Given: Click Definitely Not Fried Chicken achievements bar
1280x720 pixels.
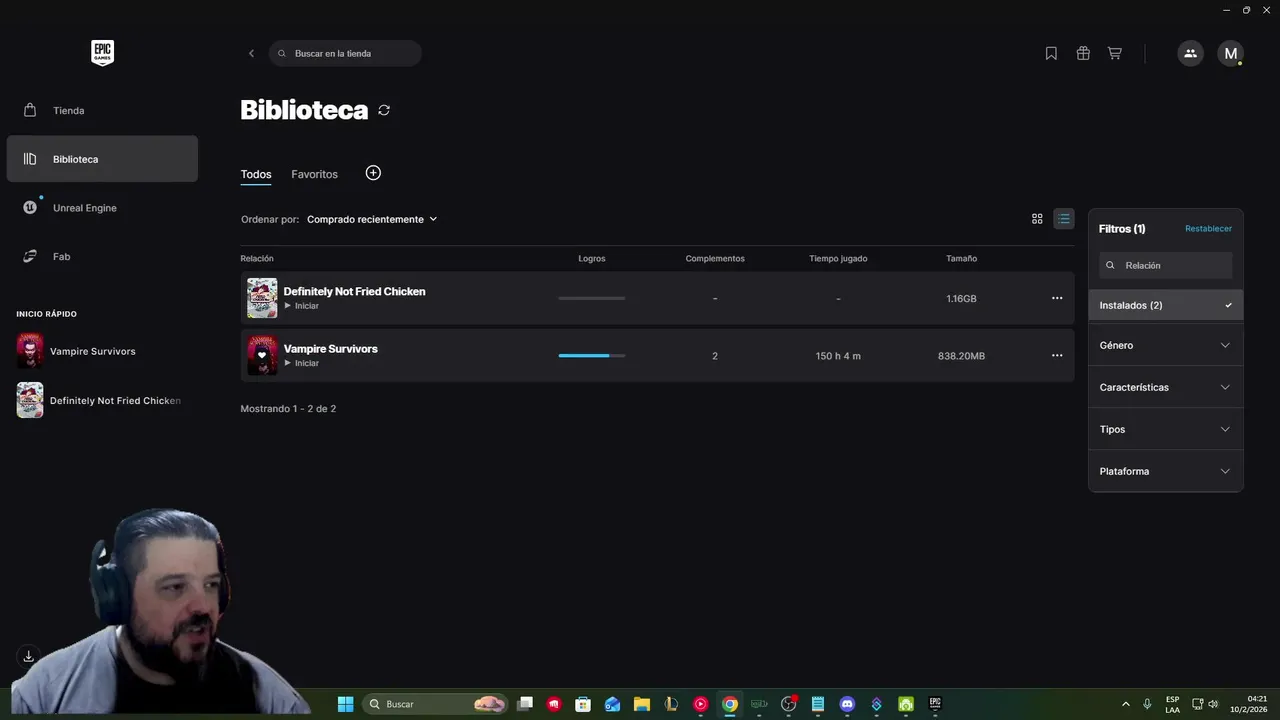Looking at the screenshot, I should click(592, 298).
